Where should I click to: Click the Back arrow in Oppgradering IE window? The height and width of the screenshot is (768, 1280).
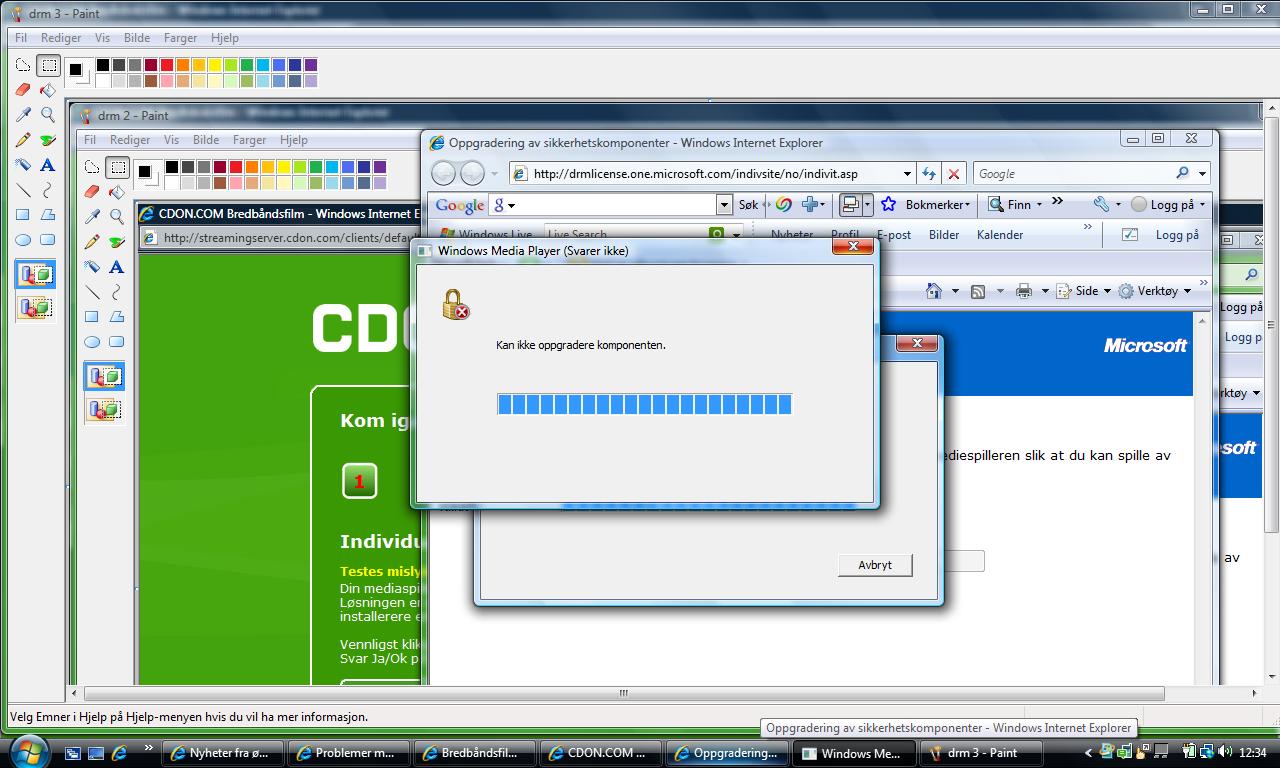click(444, 173)
